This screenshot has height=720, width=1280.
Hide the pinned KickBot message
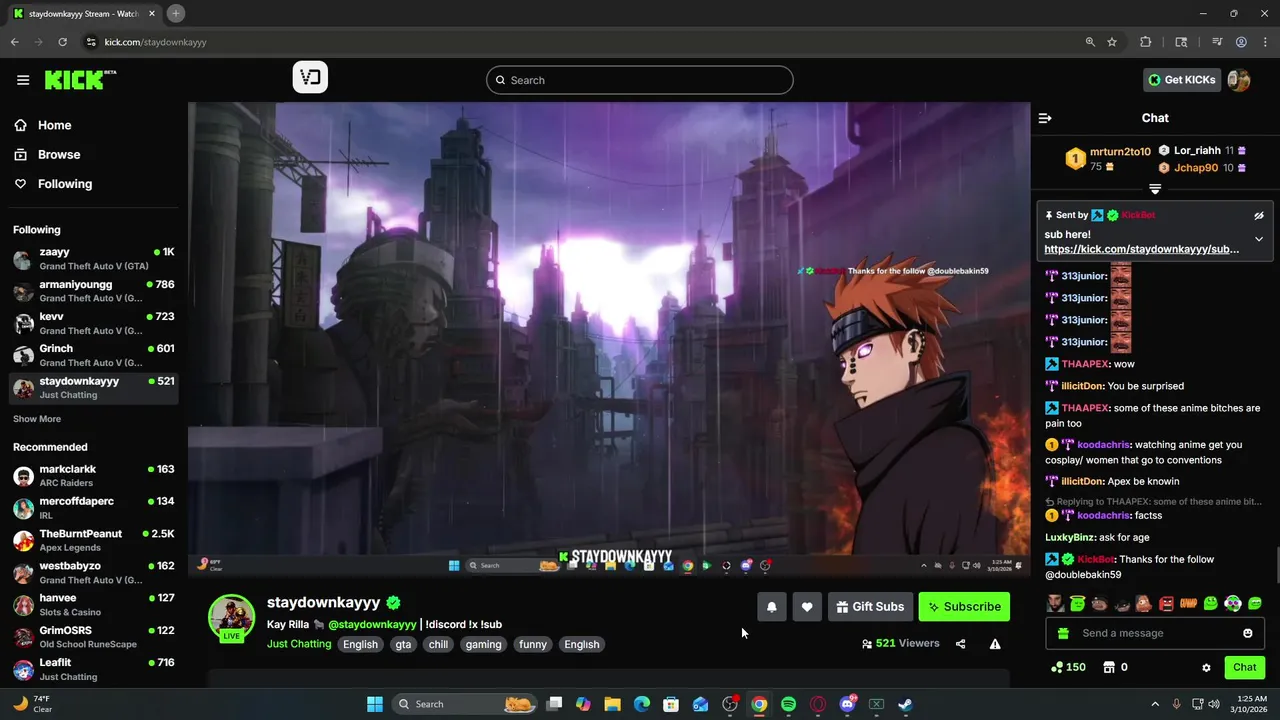[1259, 215]
